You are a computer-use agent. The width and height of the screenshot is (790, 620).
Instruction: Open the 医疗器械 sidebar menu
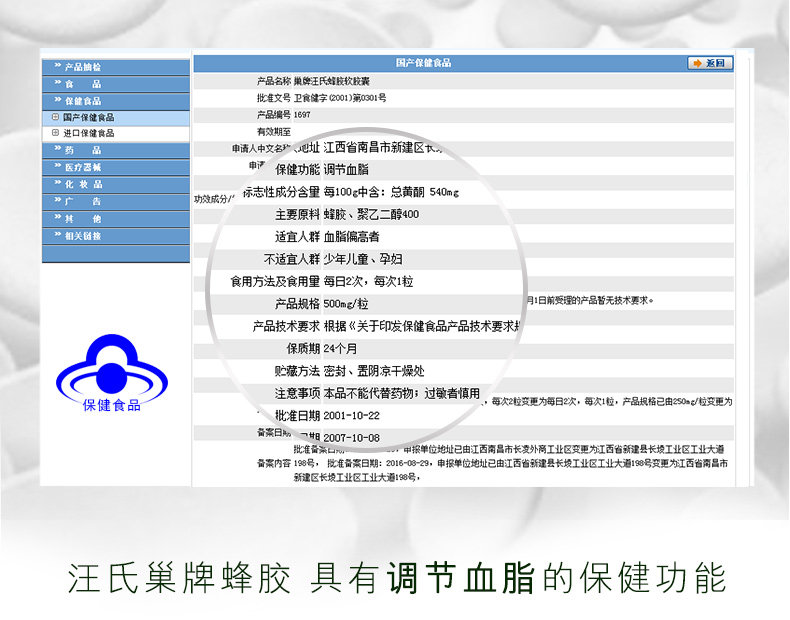pos(116,168)
